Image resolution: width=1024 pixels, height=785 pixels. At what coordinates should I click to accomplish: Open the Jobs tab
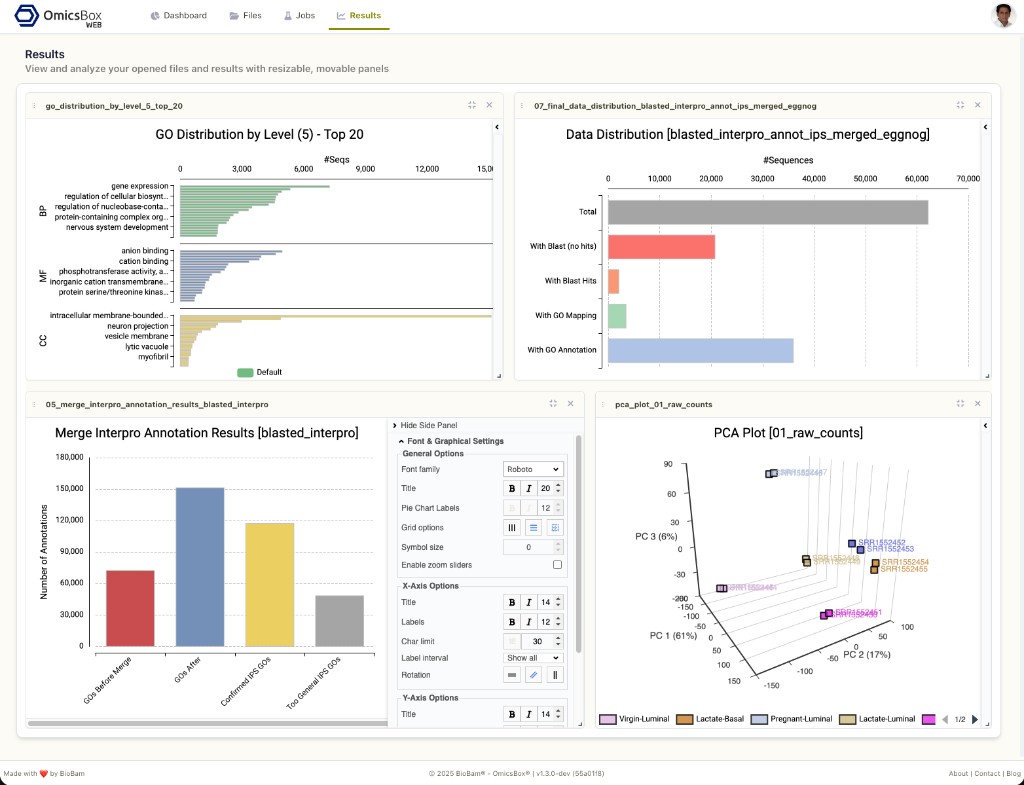click(x=299, y=16)
